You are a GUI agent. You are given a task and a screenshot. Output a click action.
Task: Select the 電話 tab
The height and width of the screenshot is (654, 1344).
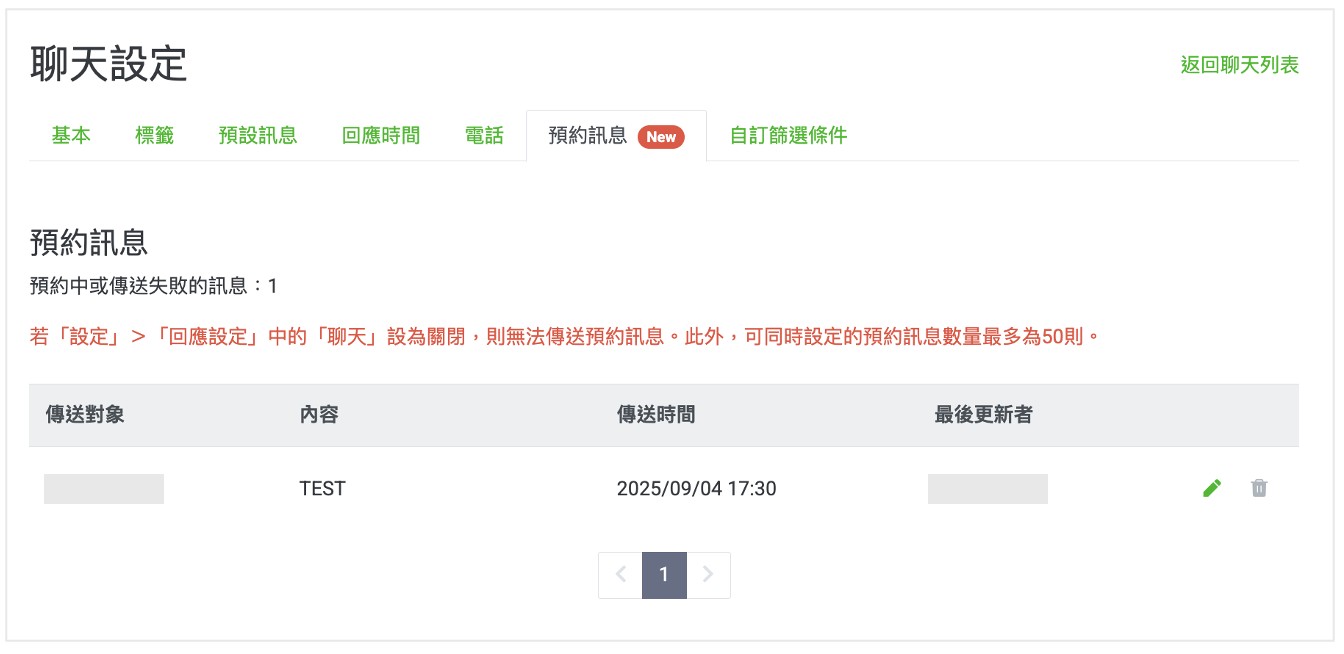pos(485,136)
